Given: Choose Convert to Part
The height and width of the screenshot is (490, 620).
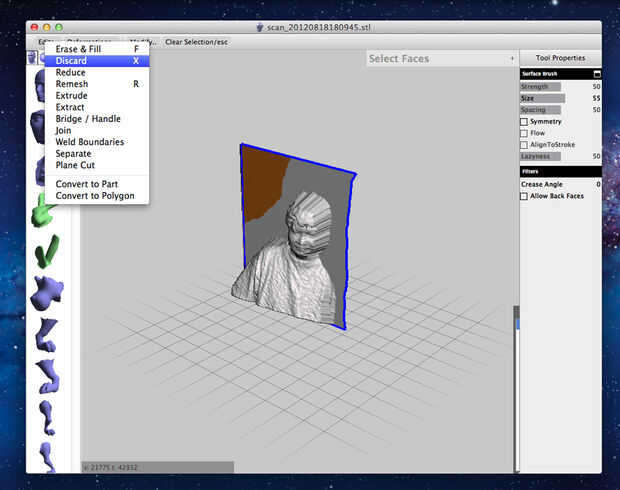Looking at the screenshot, I should tap(97, 184).
